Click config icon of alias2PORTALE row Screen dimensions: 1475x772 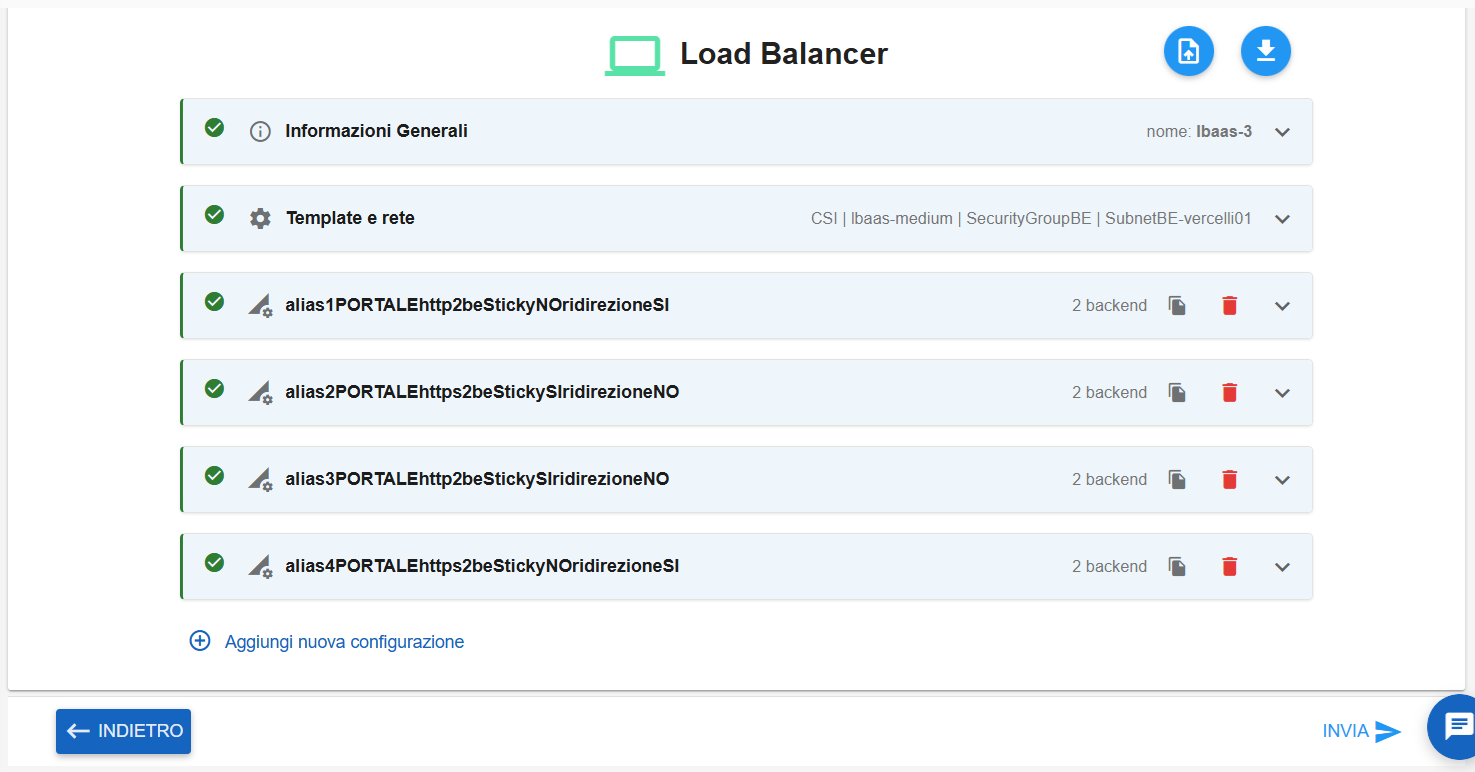pyautogui.click(x=260, y=393)
